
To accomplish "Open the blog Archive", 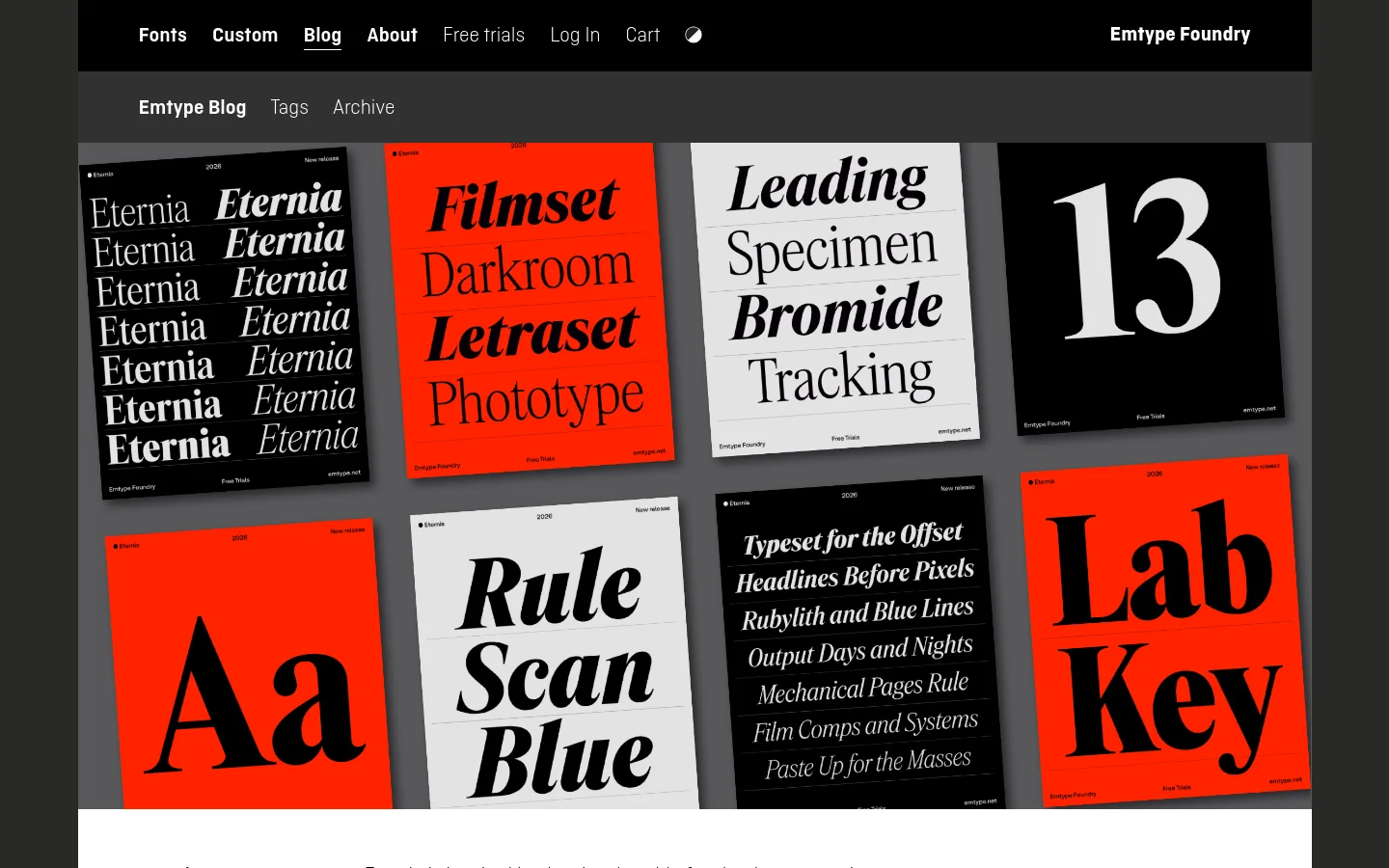I will tap(364, 107).
